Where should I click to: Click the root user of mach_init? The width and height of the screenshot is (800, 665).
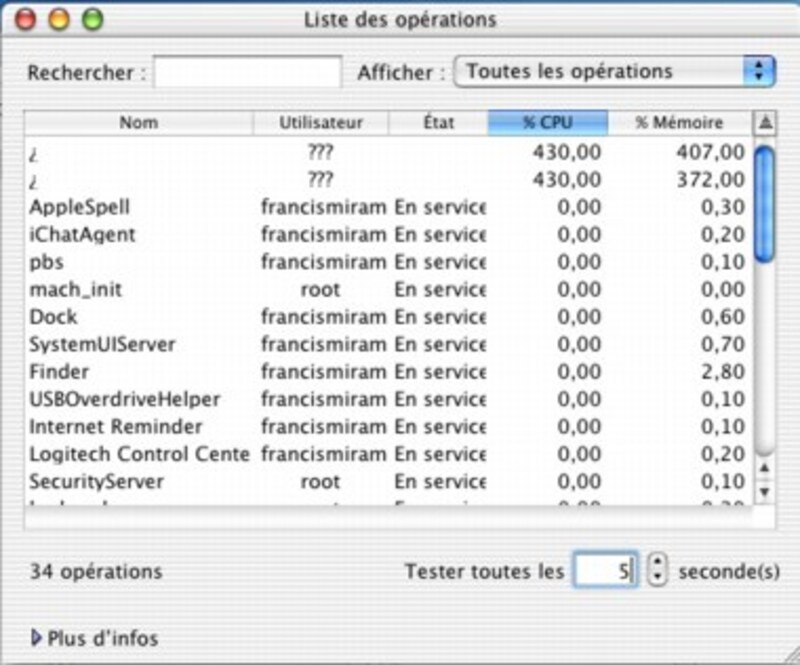coord(320,290)
